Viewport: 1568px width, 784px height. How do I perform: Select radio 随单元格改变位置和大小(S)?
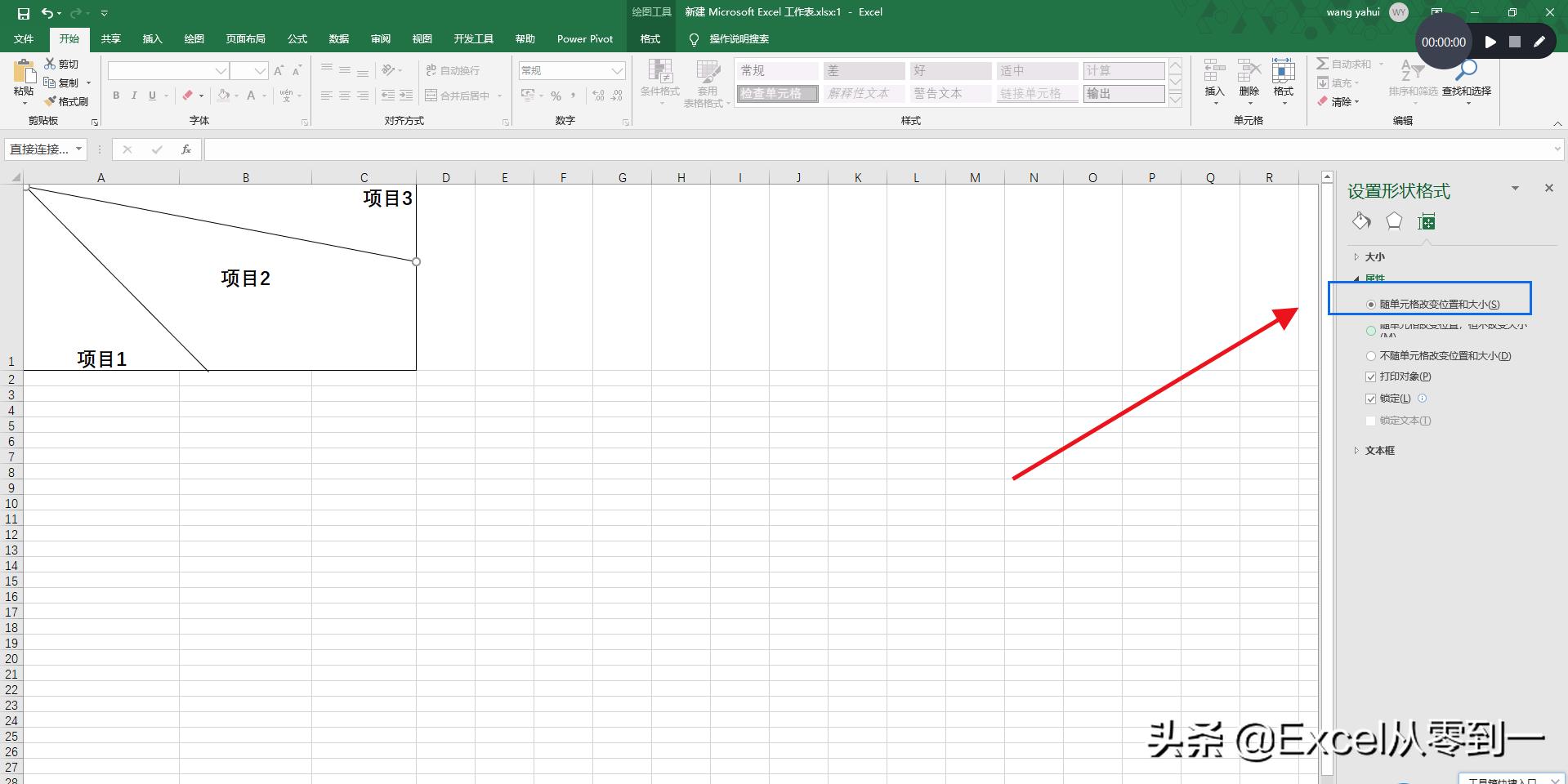[x=1371, y=305]
